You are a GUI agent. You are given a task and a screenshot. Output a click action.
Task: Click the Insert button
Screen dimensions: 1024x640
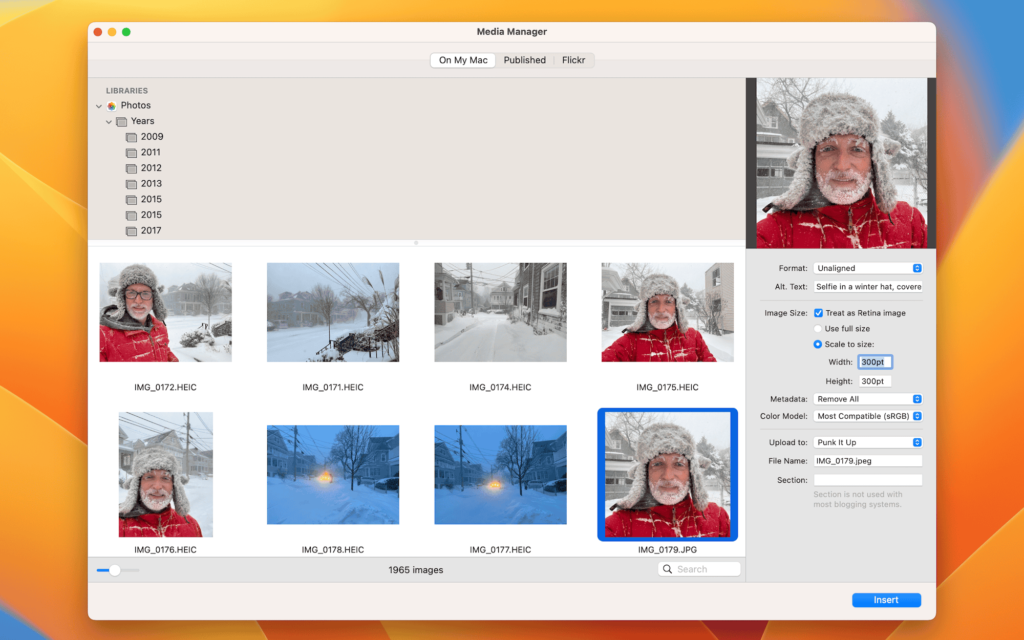(x=886, y=600)
